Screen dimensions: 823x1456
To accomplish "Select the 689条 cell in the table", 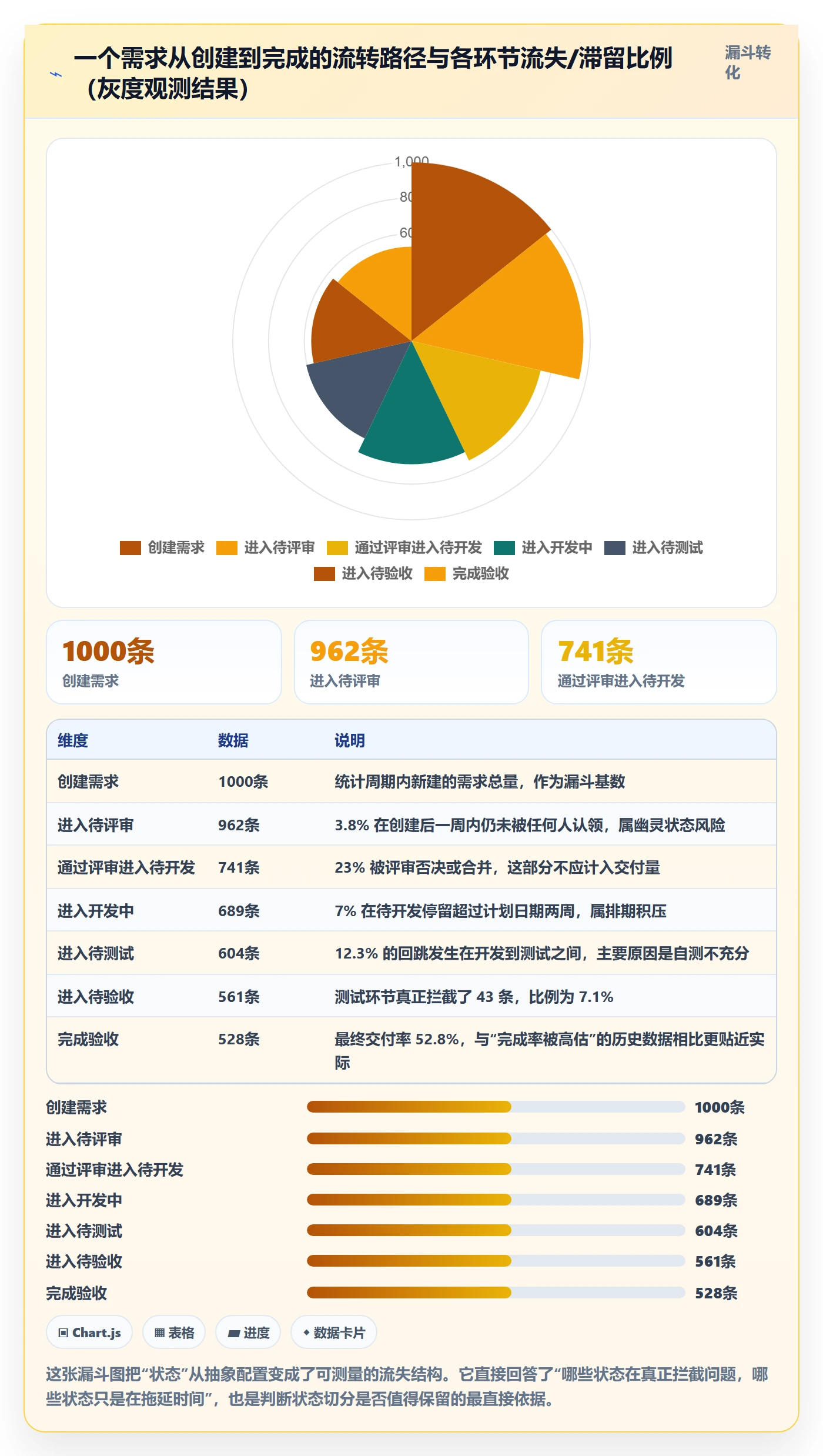I will point(239,911).
